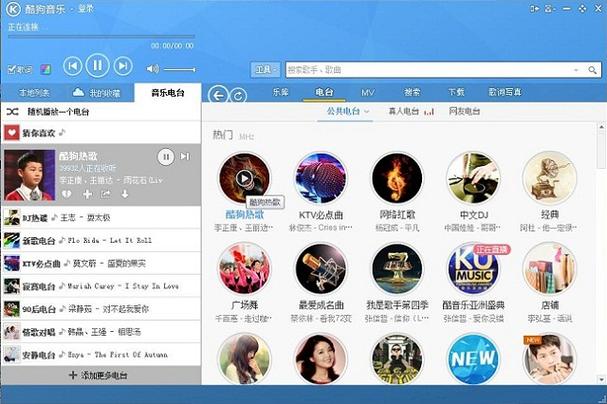Expand the search history dropdown arrow
Image resolution: width=607 pixels, height=404 pixels.
(x=576, y=70)
